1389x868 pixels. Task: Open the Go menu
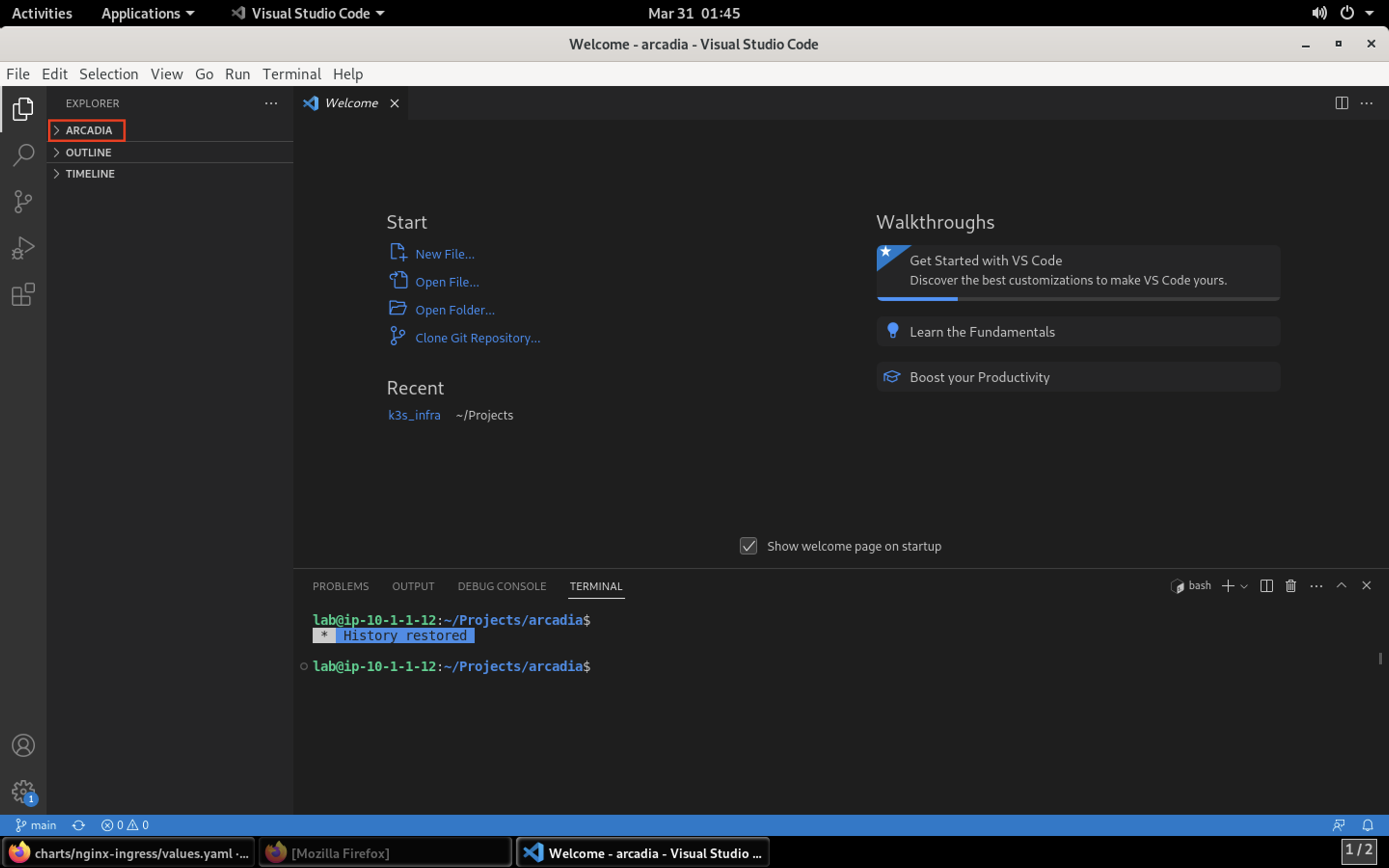click(204, 74)
